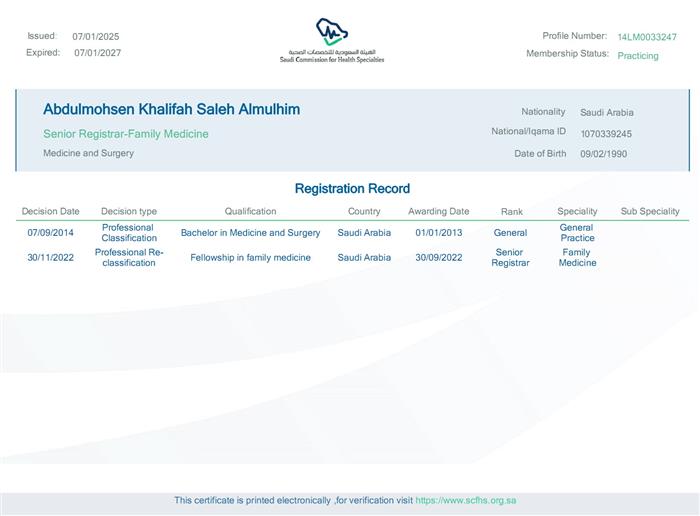Click the Saudi Commission for Health Specialties logo
This screenshot has height=516, width=700.
pyautogui.click(x=332, y=40)
